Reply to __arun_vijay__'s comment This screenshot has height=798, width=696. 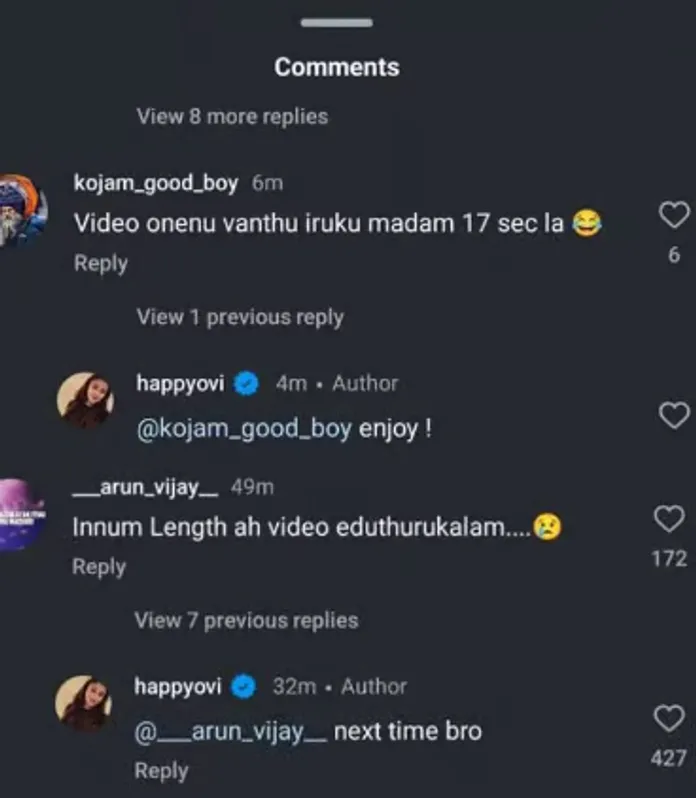99,567
